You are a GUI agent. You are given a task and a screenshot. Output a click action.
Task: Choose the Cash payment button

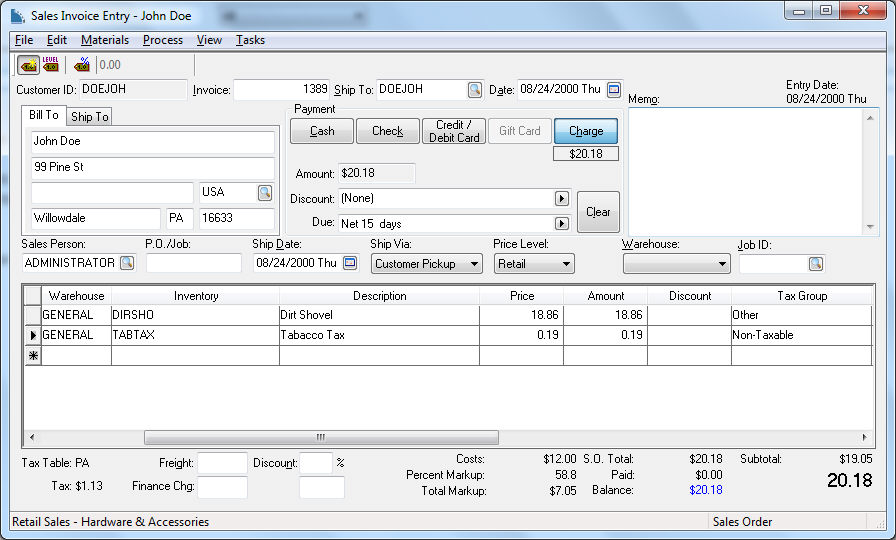(x=322, y=131)
